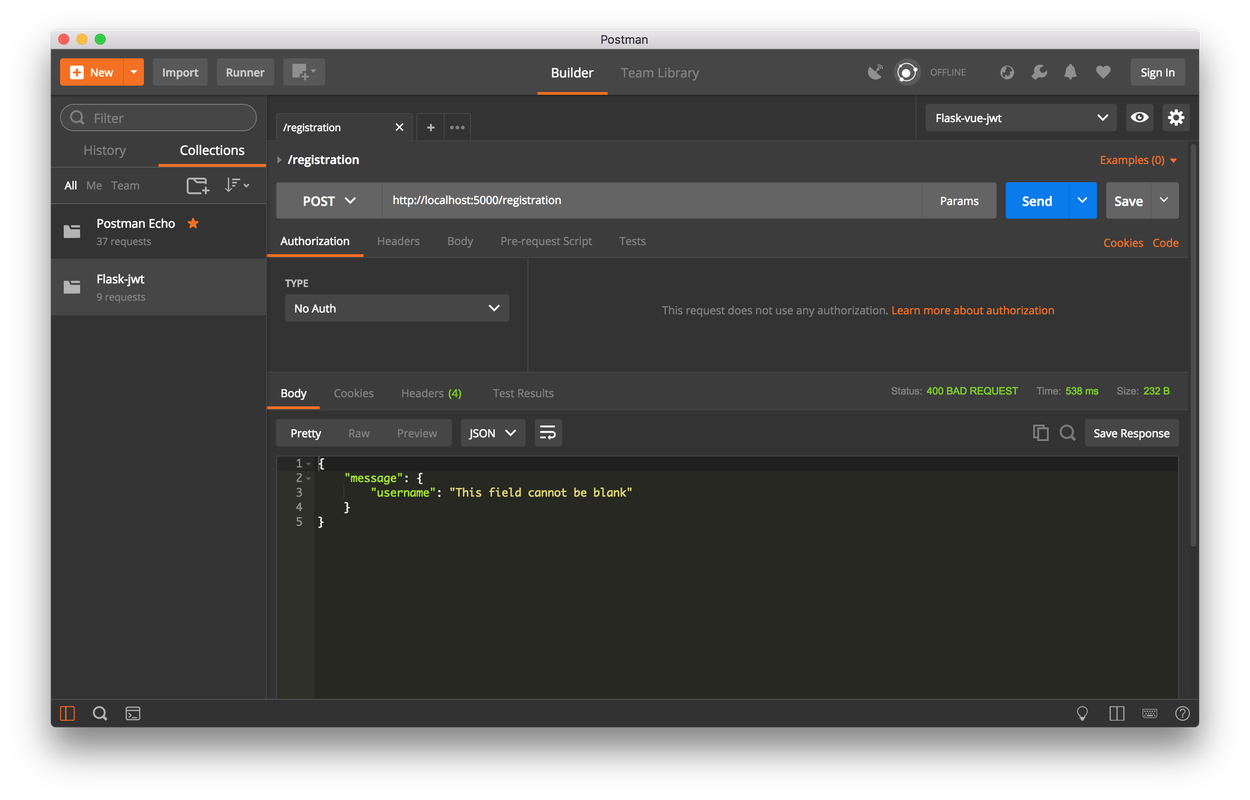Create new collection folder icon
The height and width of the screenshot is (800, 1250).
tap(198, 185)
